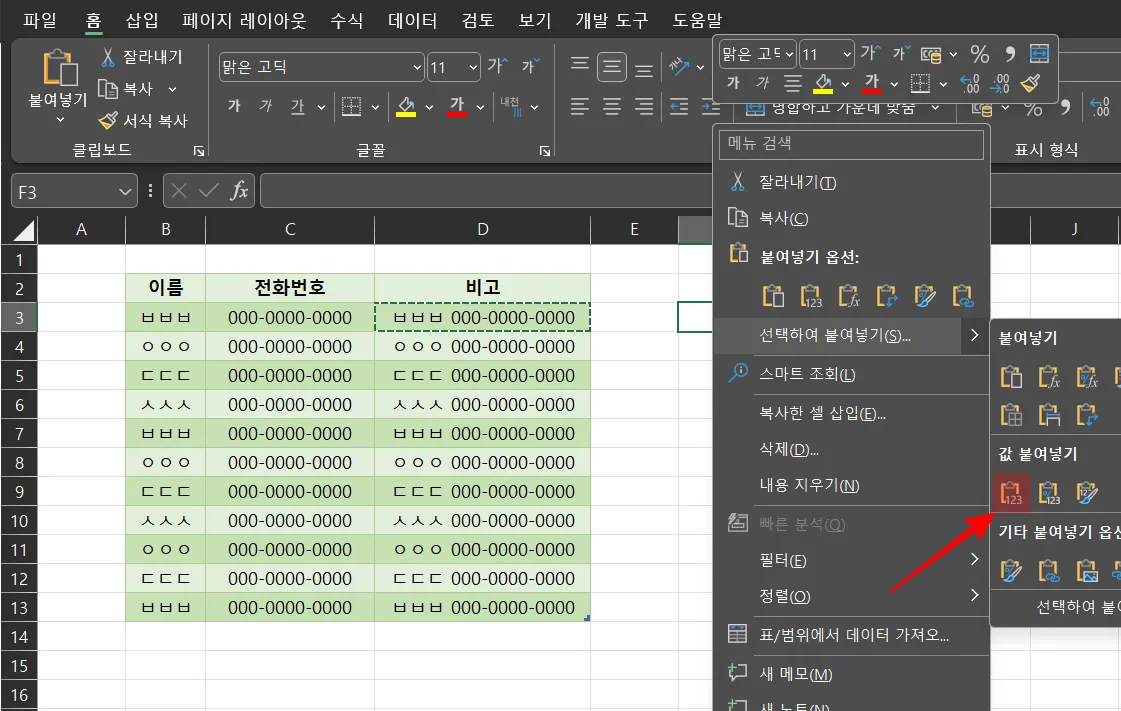Open the ribbon font name dropdown 맑은 고딕
Viewport: 1121px width, 711px height.
point(417,67)
